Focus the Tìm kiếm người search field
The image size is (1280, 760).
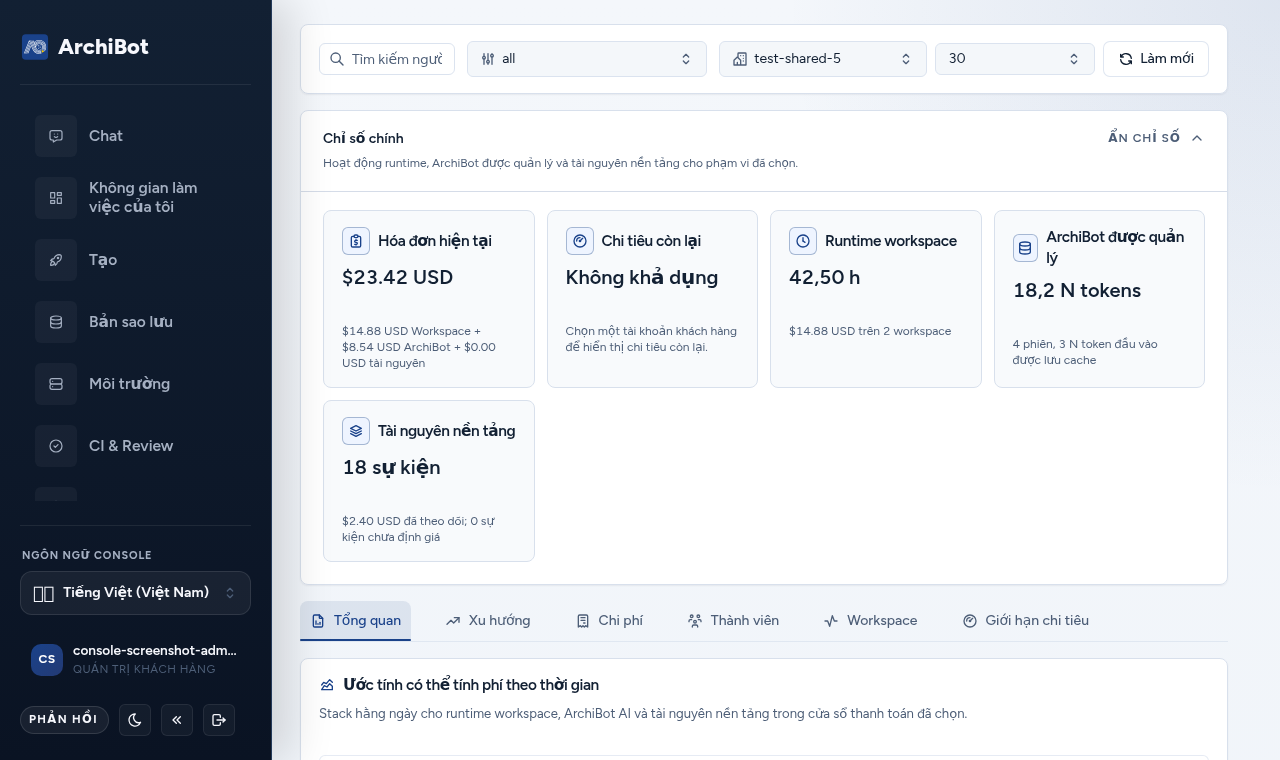point(387,59)
